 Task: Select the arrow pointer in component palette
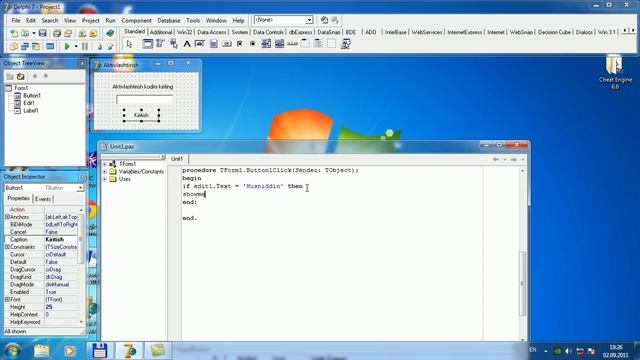(x=129, y=44)
